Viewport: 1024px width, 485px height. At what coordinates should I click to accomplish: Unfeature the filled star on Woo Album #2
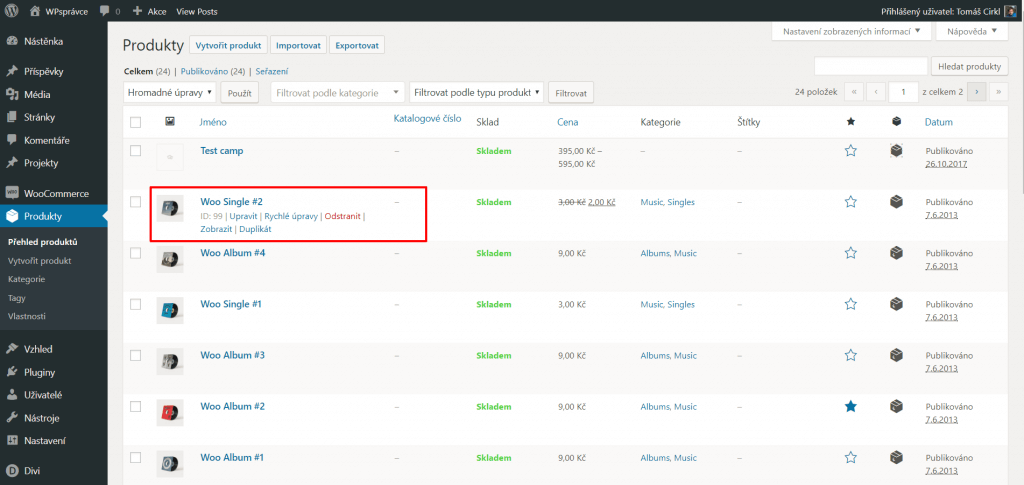click(850, 406)
